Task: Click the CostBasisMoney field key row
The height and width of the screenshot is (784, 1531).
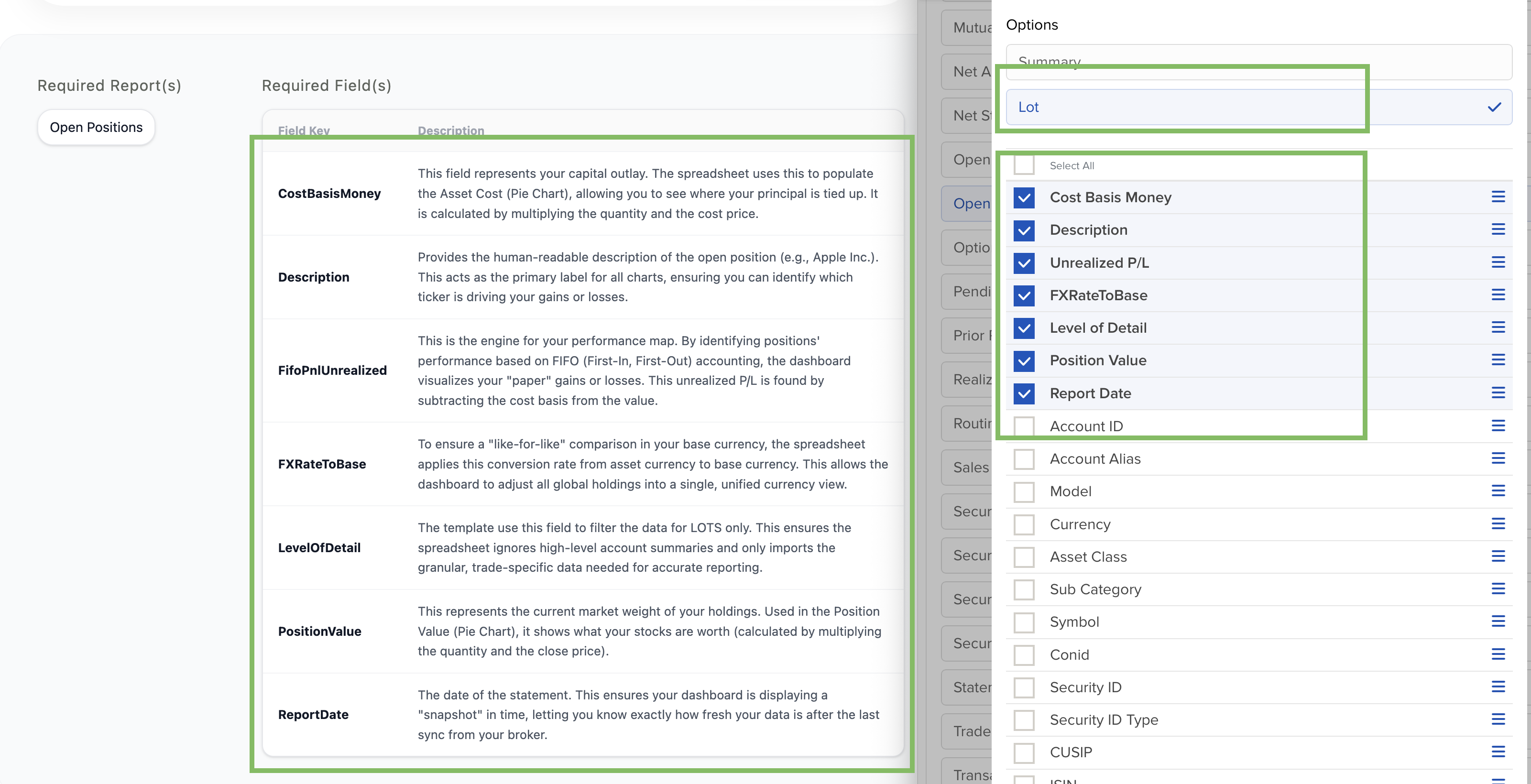Action: [x=328, y=194]
